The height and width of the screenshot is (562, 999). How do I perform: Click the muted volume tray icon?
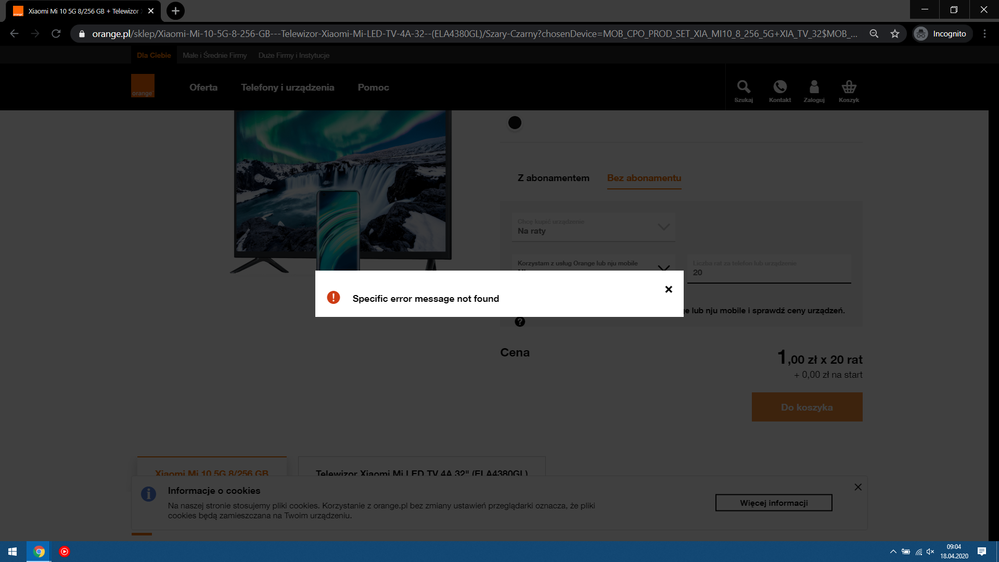pos(930,552)
